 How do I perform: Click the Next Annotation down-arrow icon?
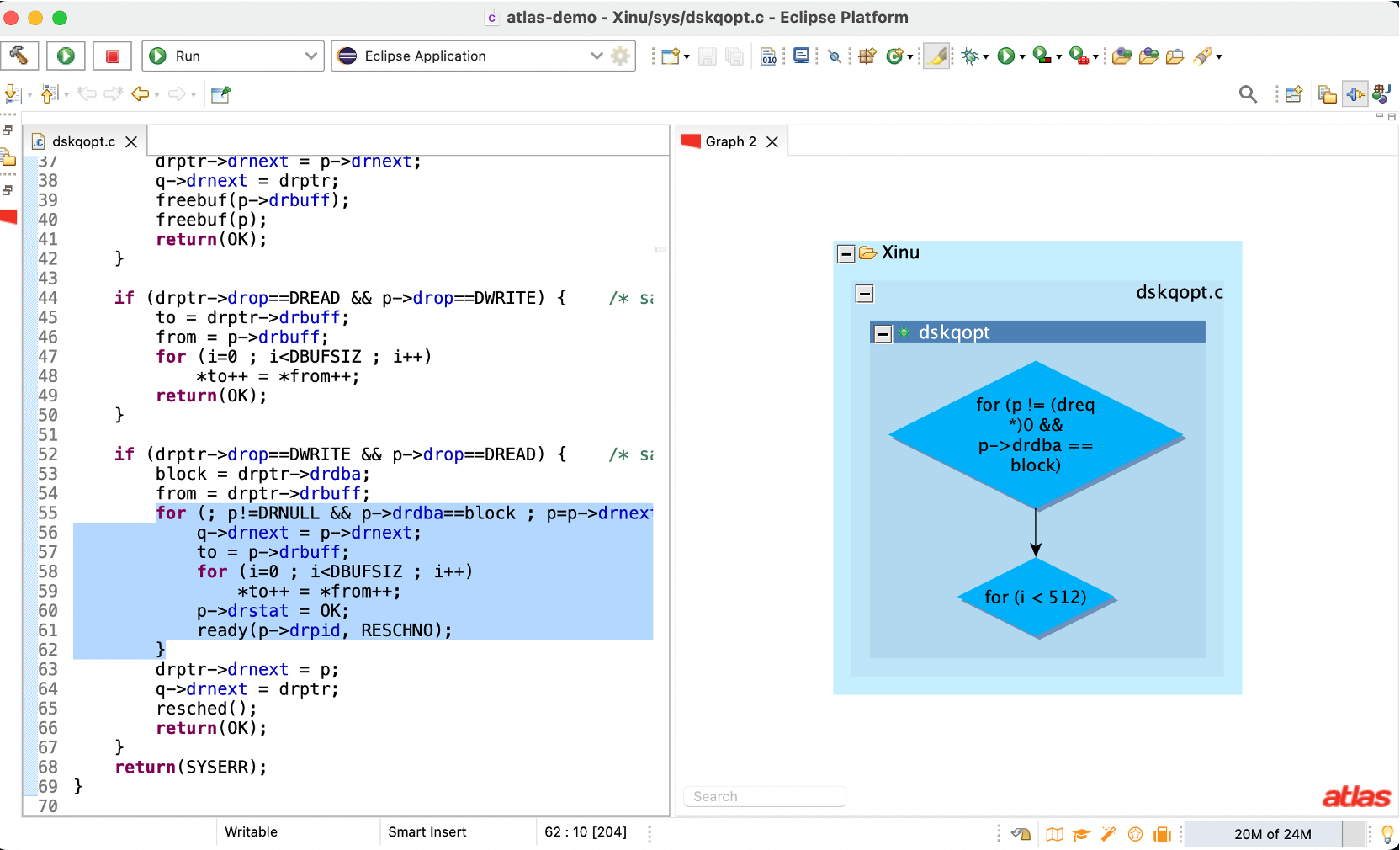click(x=13, y=93)
